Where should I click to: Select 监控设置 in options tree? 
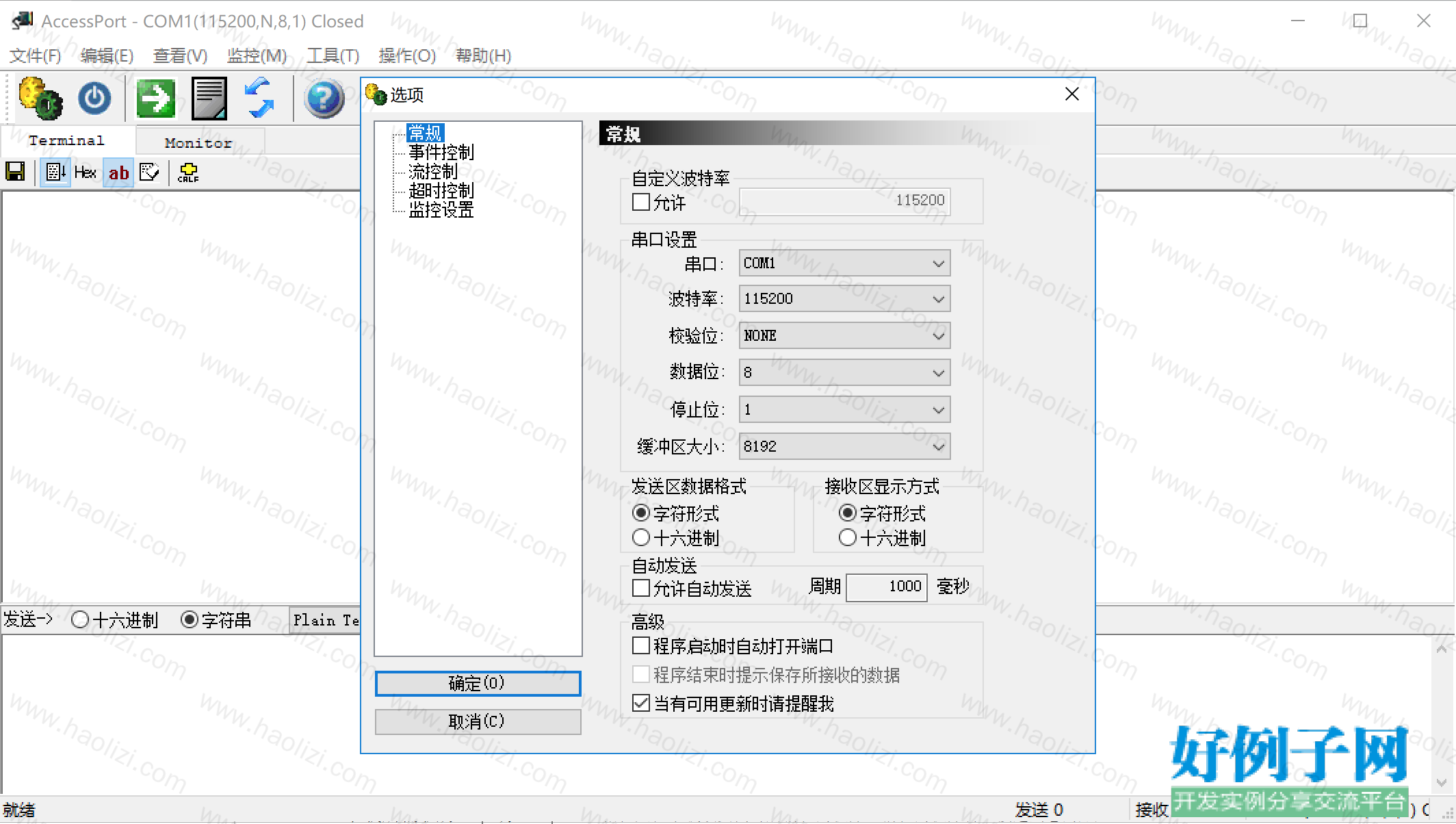pos(441,209)
